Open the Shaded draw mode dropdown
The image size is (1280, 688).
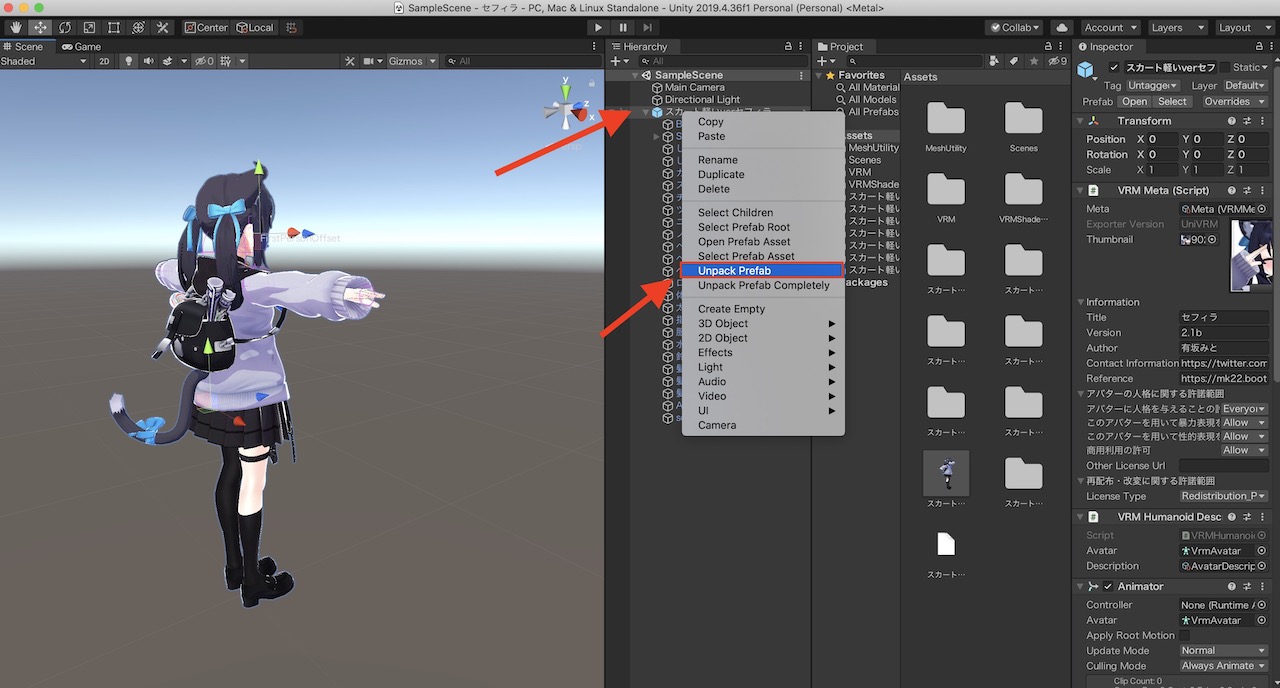pos(40,61)
